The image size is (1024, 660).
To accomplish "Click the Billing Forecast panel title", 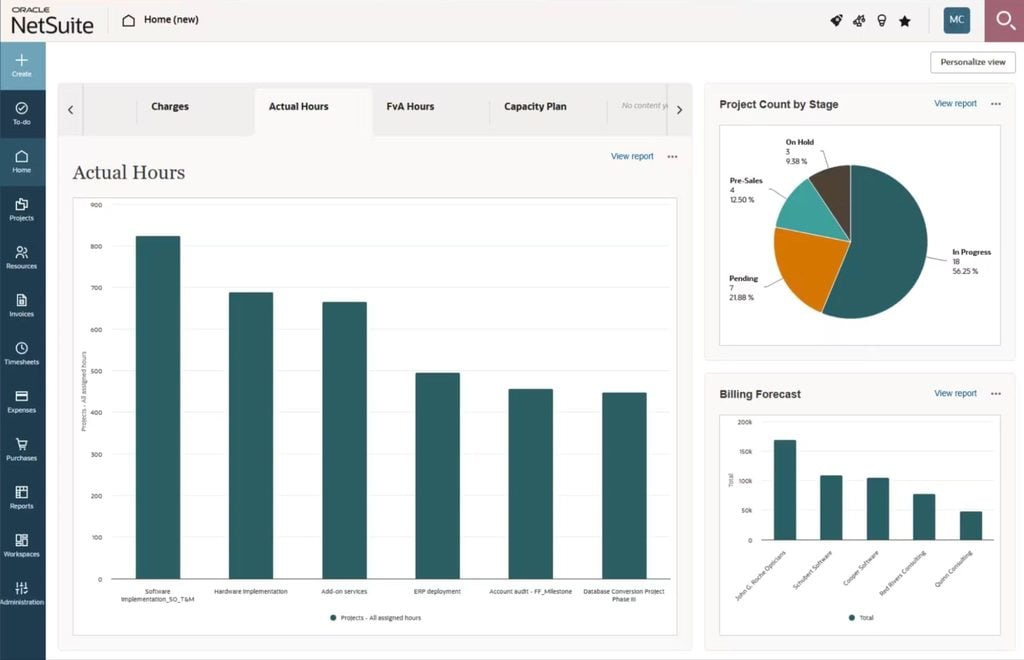I will tap(760, 394).
